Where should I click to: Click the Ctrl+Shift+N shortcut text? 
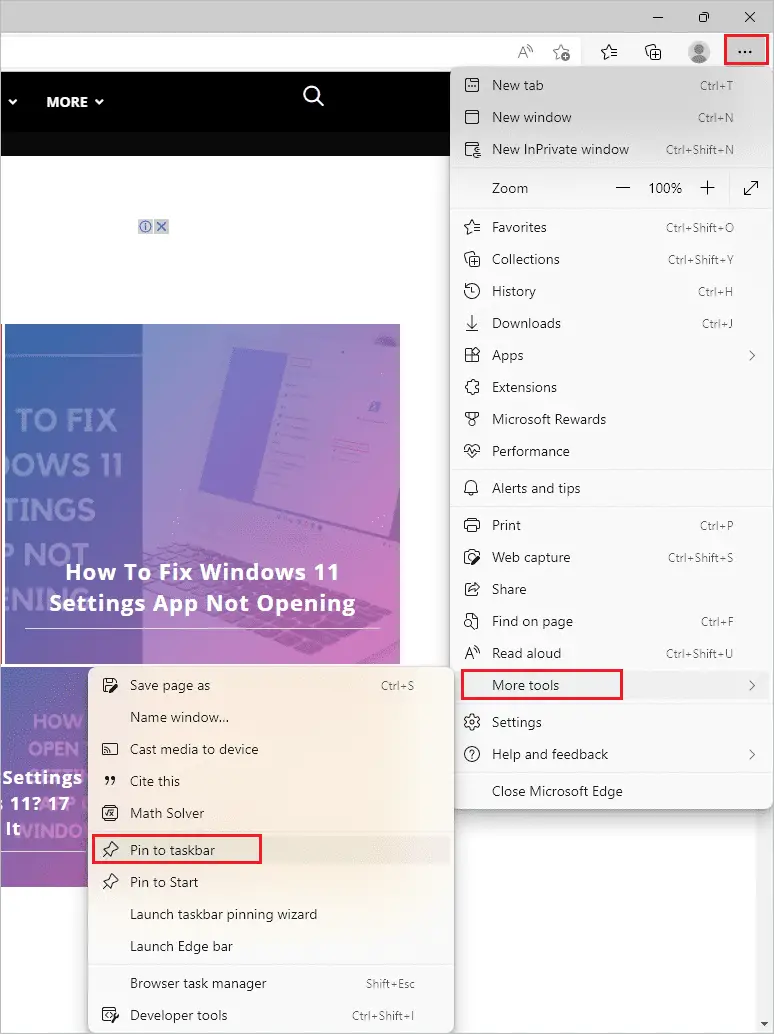700,150
